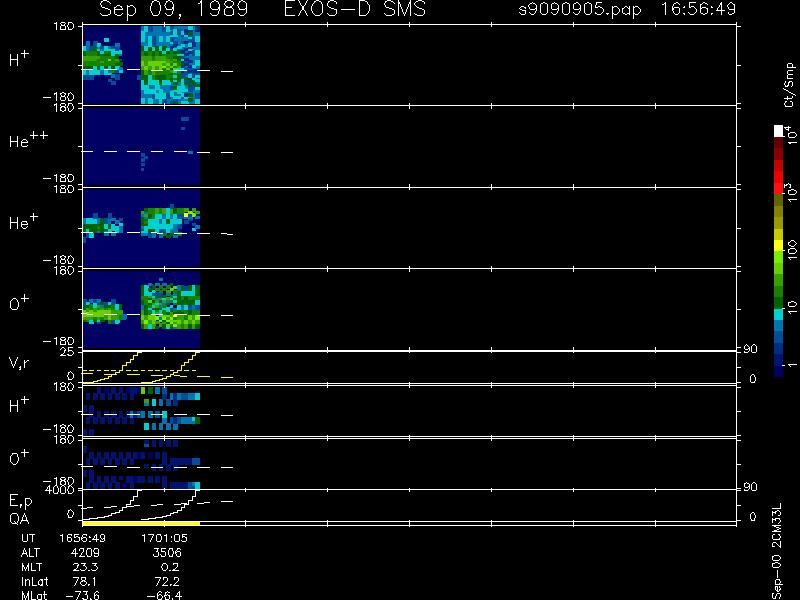Select the MLat value "-73.6"
Viewport: 800px width, 600px height.
[82, 595]
